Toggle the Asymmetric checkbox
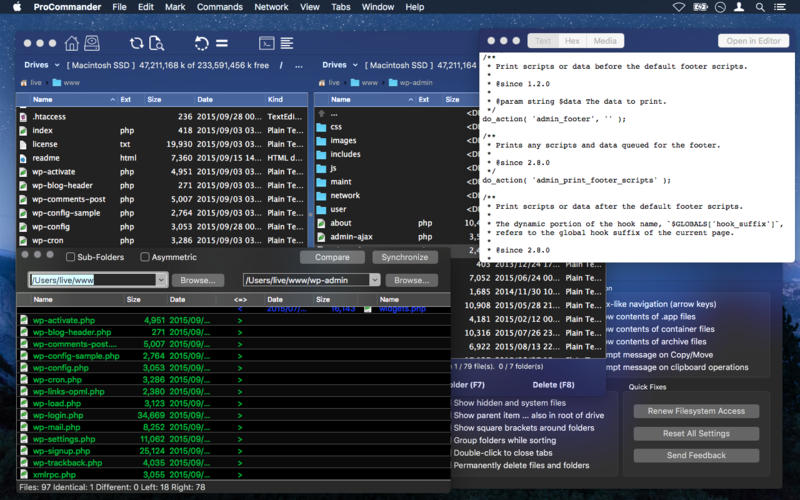Image resolution: width=800 pixels, height=500 pixels. (145, 257)
